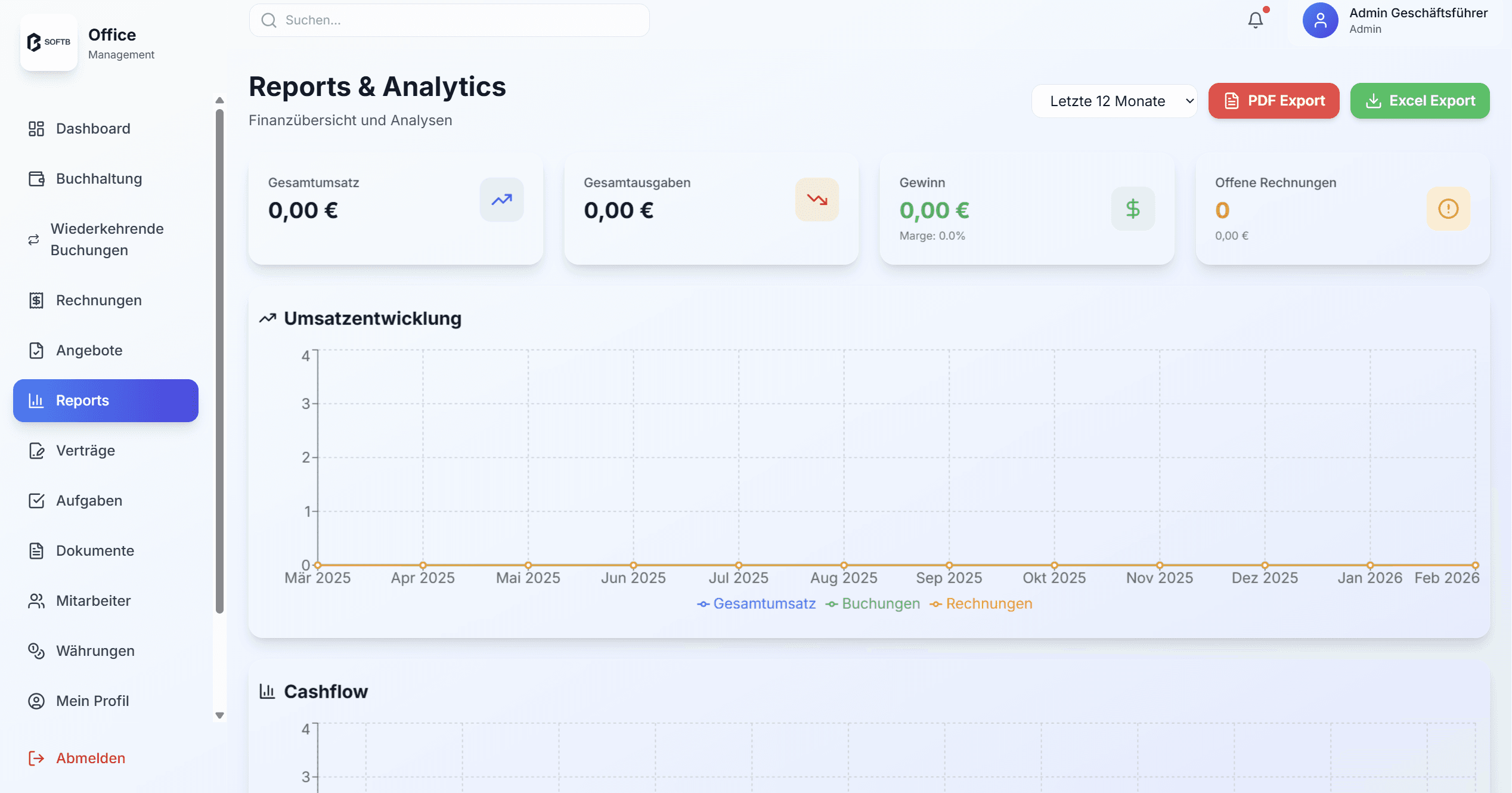Open the Letzte 12 Monate dropdown
The width and height of the screenshot is (1512, 793).
[1114, 101]
